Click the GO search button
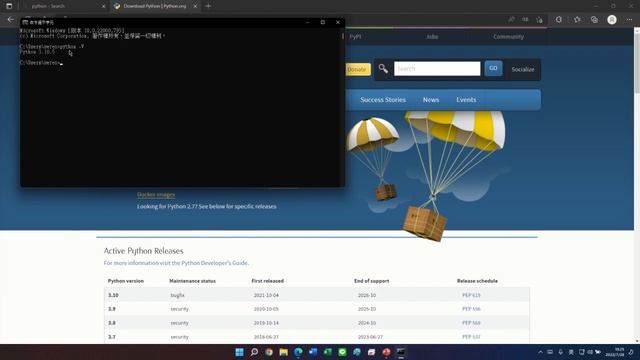The height and width of the screenshot is (360, 640). (493, 68)
